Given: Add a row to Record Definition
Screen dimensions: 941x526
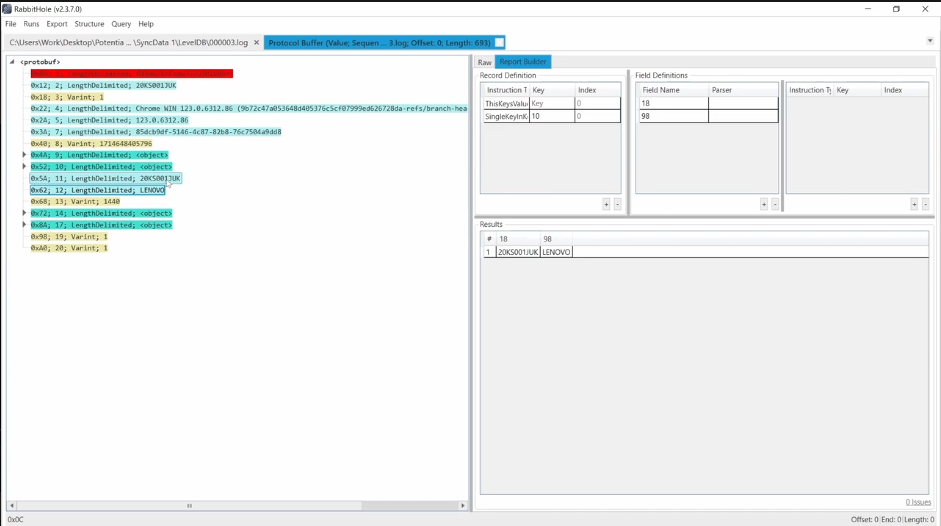Looking at the screenshot, I should 606,204.
